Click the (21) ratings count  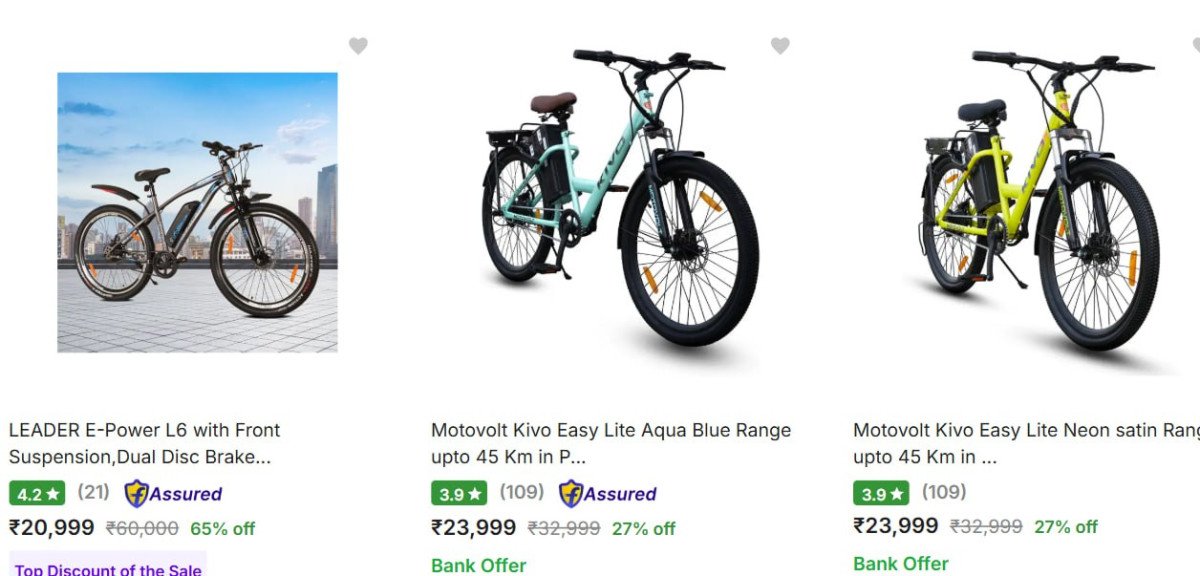pyautogui.click(x=94, y=492)
